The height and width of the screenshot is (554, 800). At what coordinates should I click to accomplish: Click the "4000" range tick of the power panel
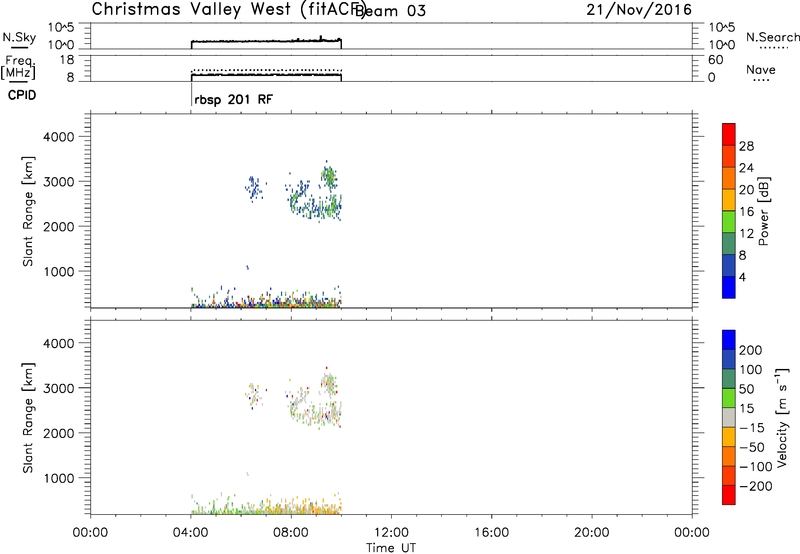(x=59, y=137)
